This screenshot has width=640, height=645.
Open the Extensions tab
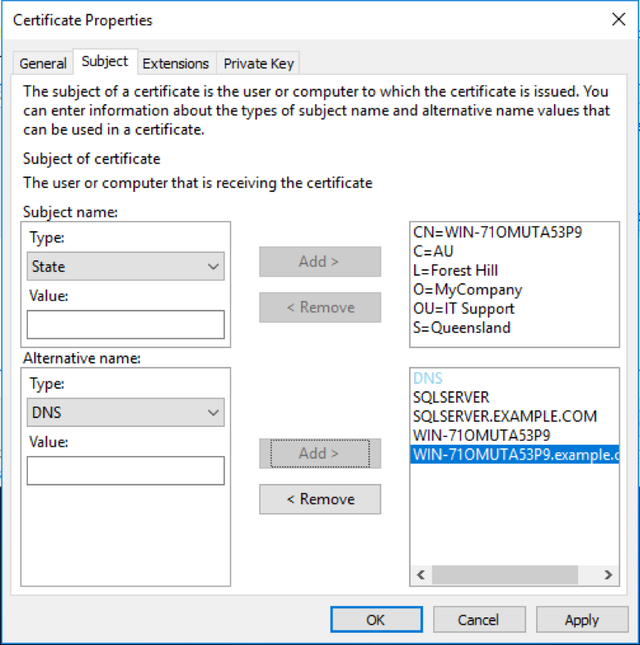[x=176, y=63]
